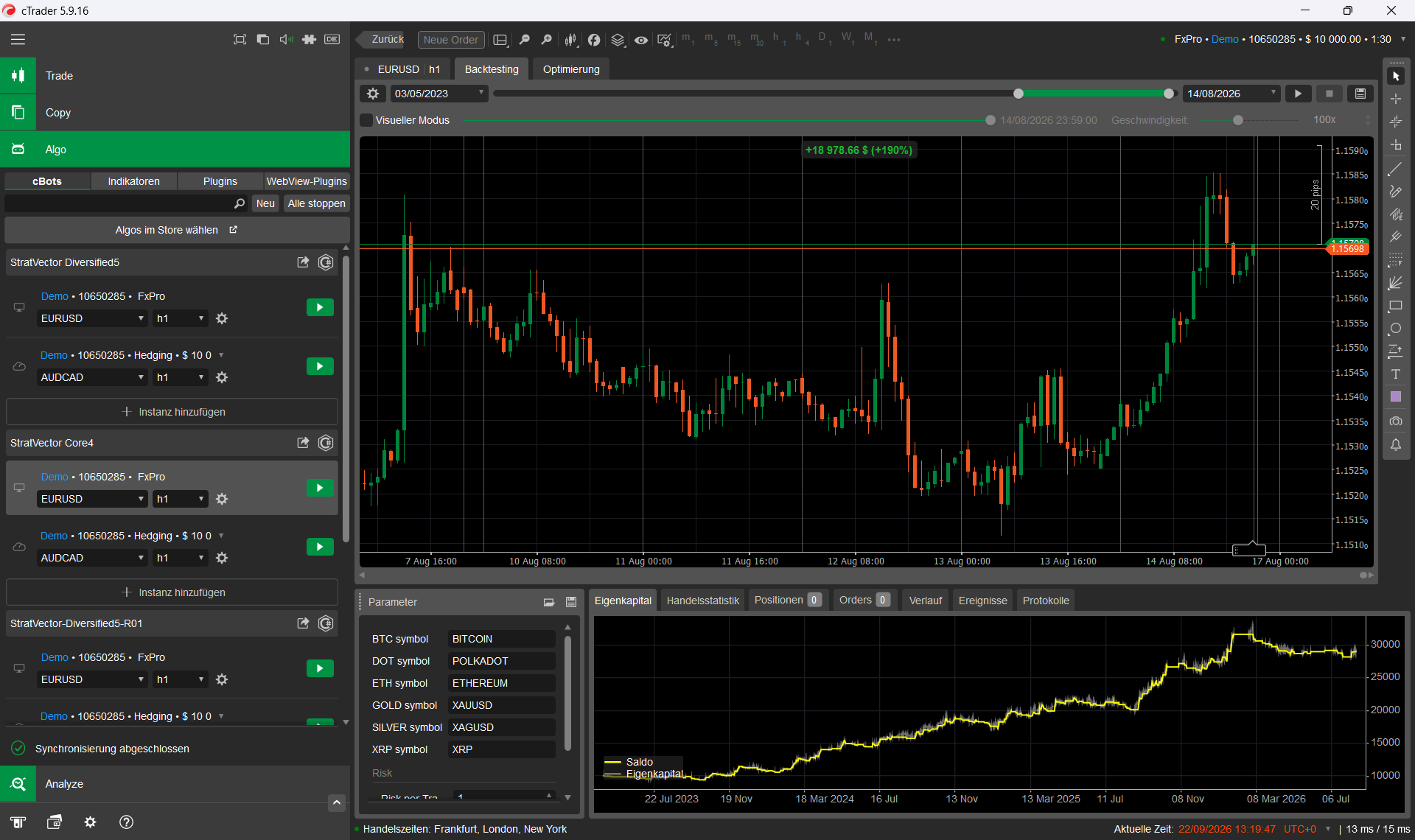Viewport: 1415px width, 840px height.
Task: Switch to the Indikatoren tab
Action: (133, 181)
